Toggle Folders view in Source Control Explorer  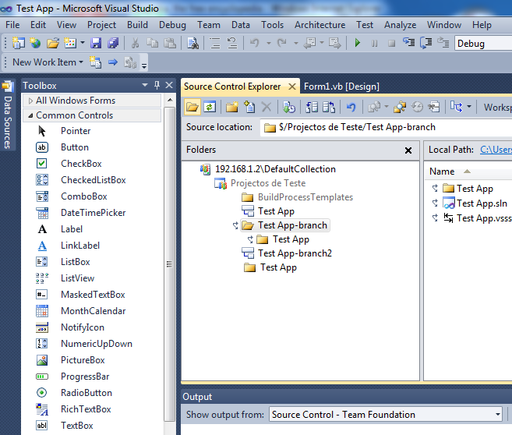192,107
